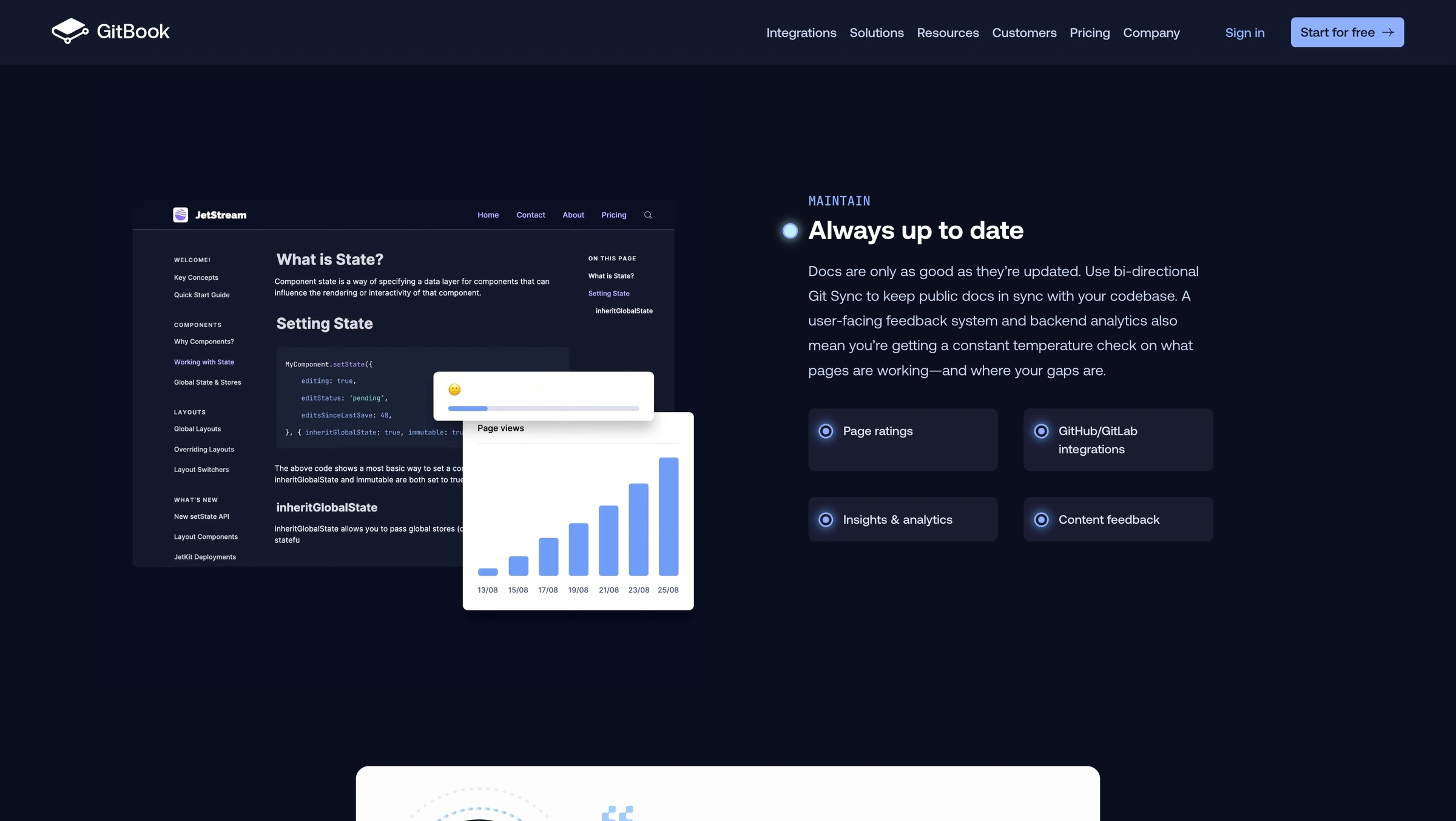Click Sign in link
This screenshot has width=1456, height=821.
point(1244,32)
